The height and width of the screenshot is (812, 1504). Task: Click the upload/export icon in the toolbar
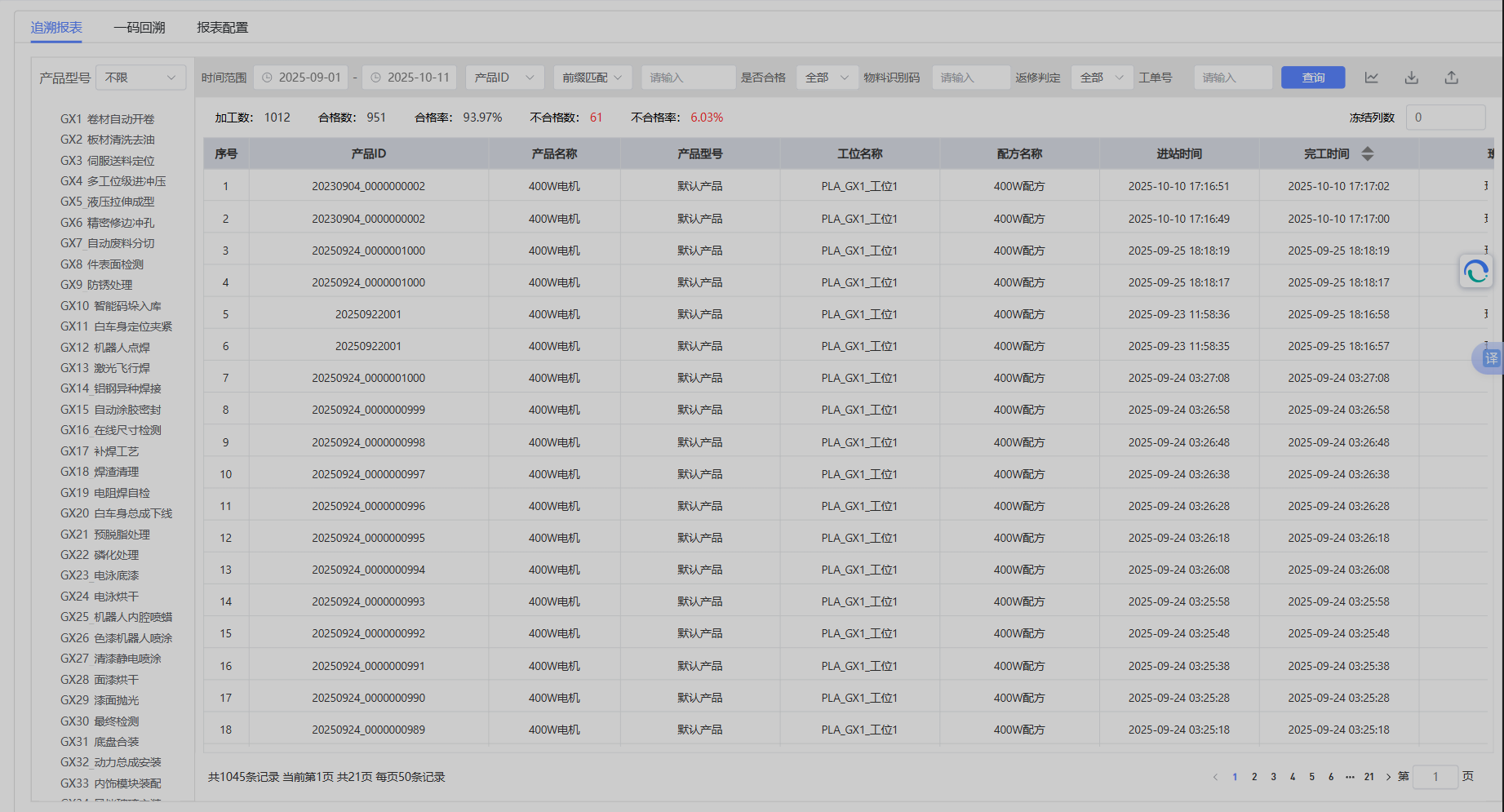click(1451, 78)
